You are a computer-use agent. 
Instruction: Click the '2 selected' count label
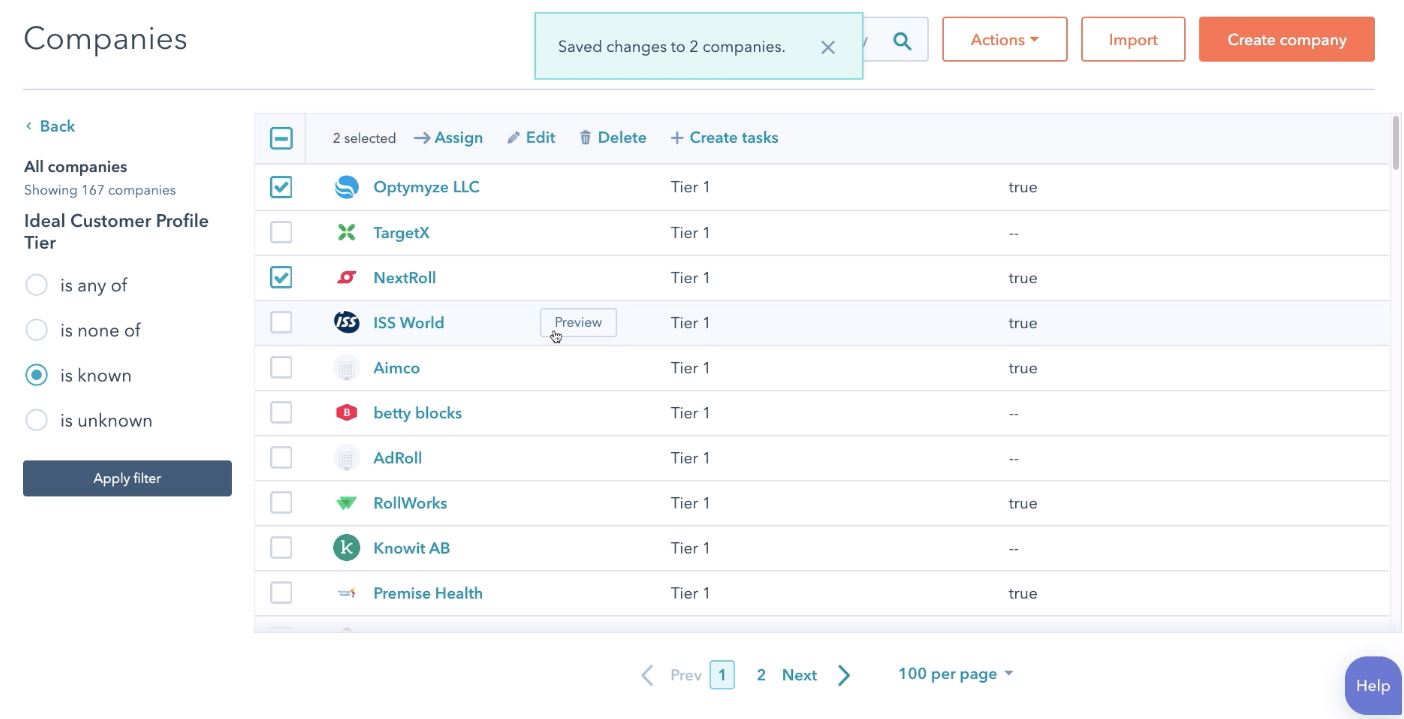(x=364, y=138)
